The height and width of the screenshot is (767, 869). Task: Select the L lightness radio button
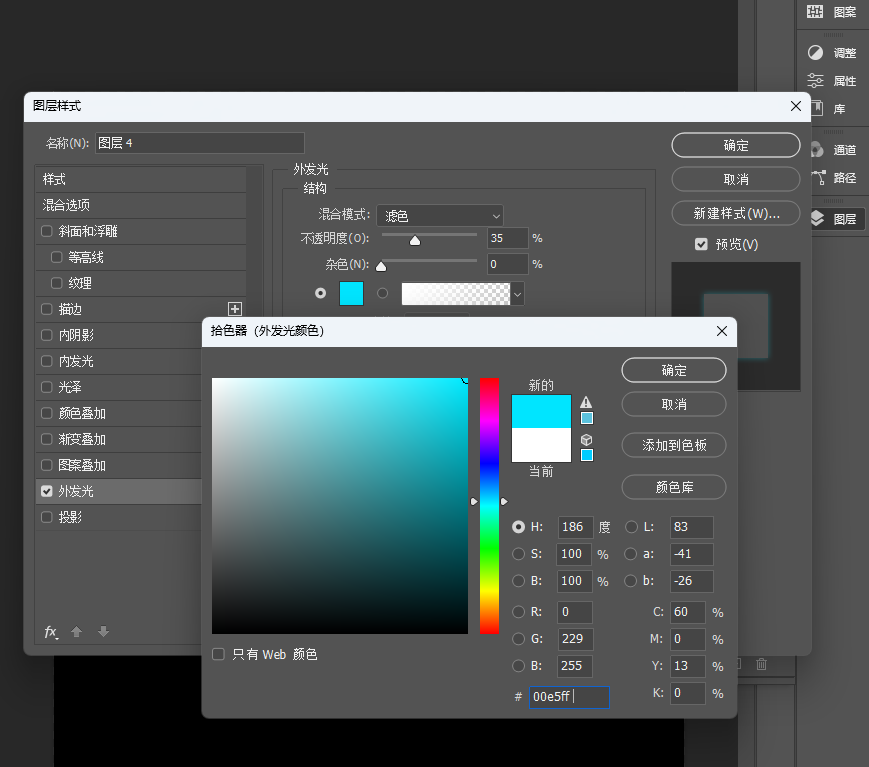pos(631,527)
